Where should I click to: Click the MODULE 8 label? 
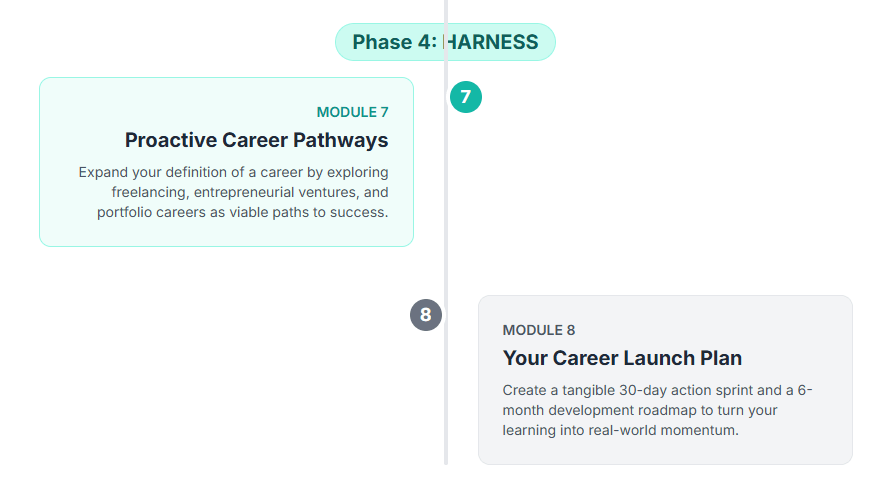click(539, 330)
